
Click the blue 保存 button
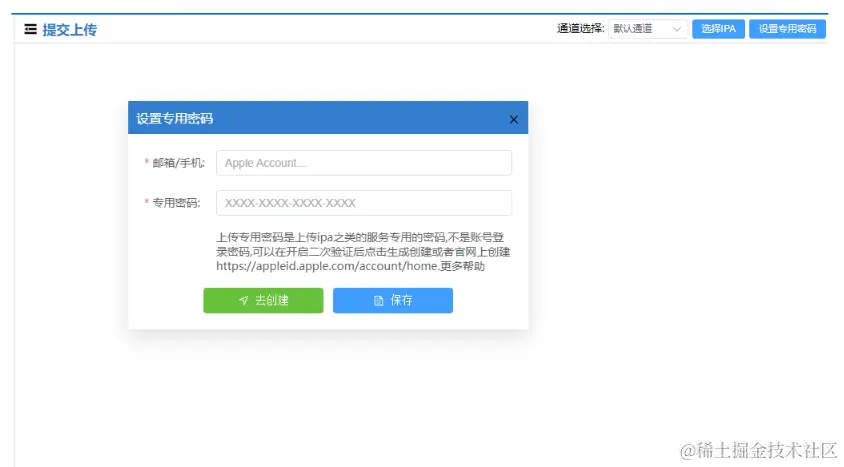pos(392,300)
